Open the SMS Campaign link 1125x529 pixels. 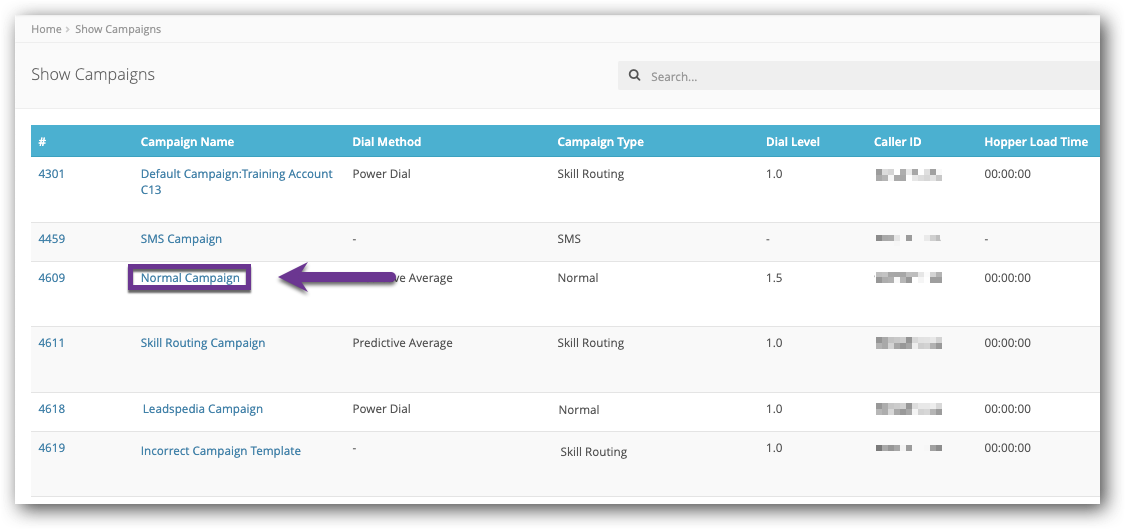[181, 239]
